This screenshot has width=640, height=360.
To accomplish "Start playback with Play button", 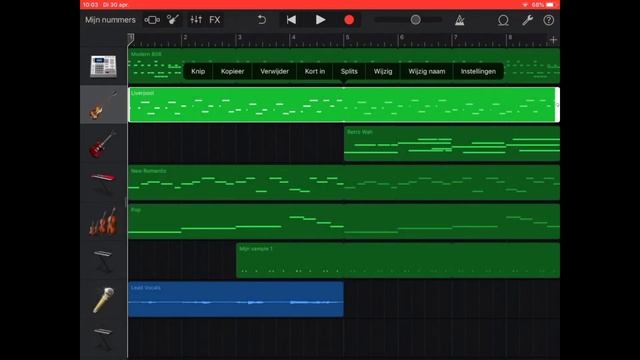I will point(320,20).
